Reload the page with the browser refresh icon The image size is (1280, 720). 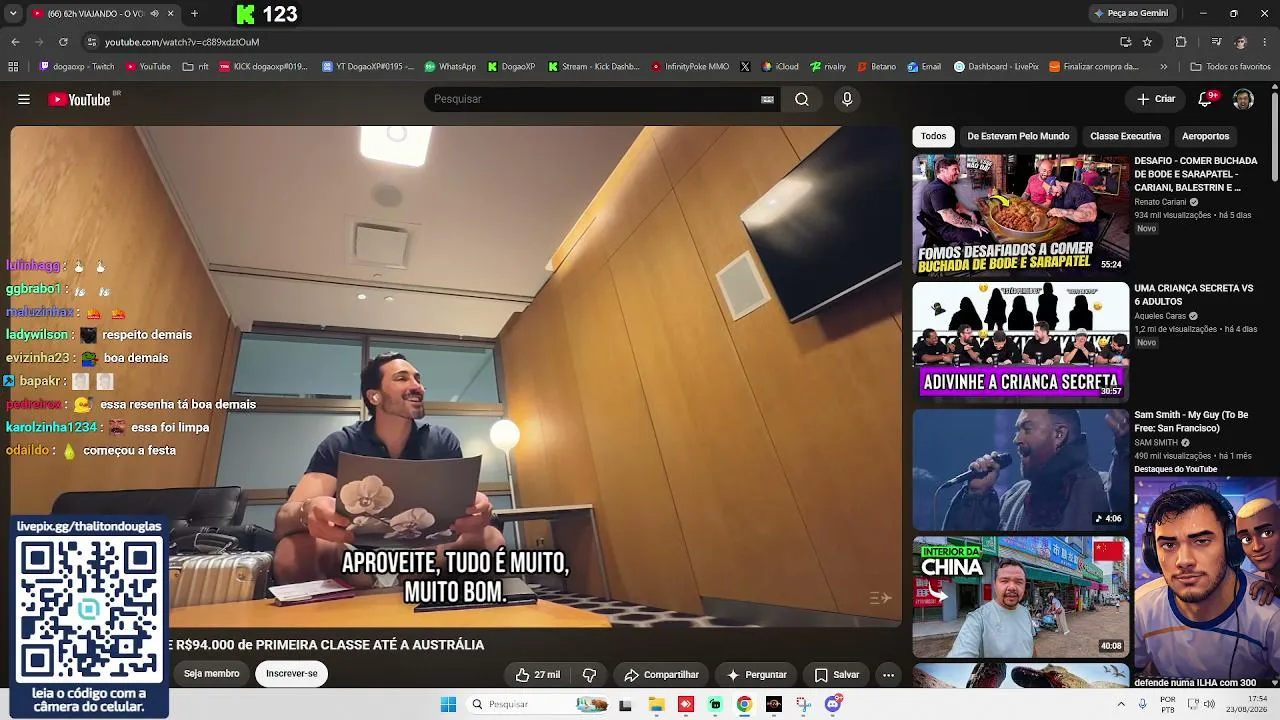pyautogui.click(x=63, y=42)
